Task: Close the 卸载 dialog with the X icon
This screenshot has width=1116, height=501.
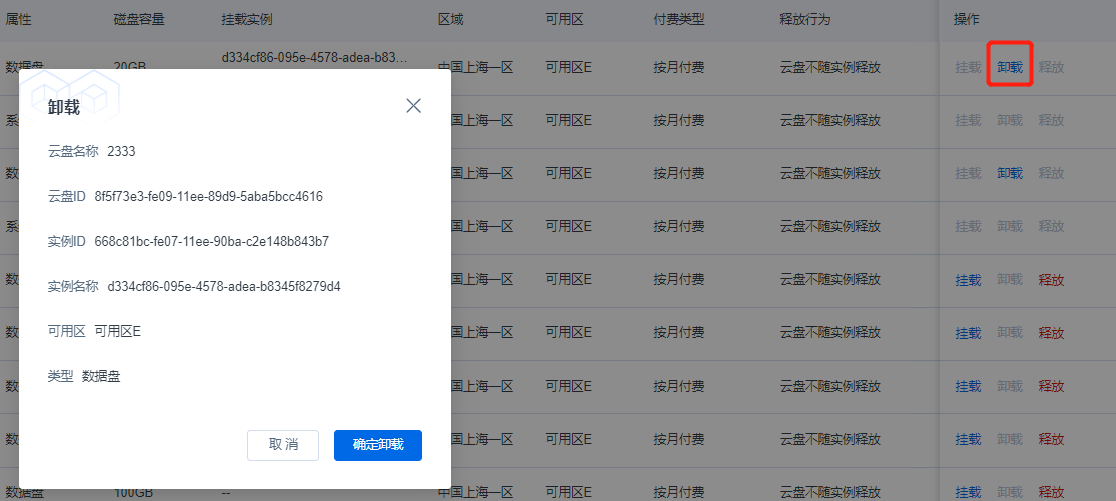Action: (413, 106)
